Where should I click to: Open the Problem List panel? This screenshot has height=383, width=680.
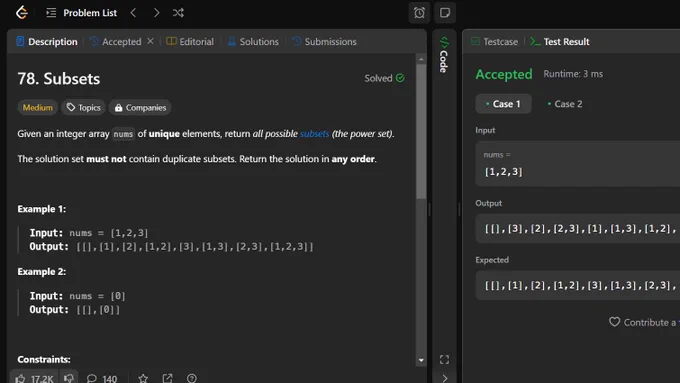(82, 13)
